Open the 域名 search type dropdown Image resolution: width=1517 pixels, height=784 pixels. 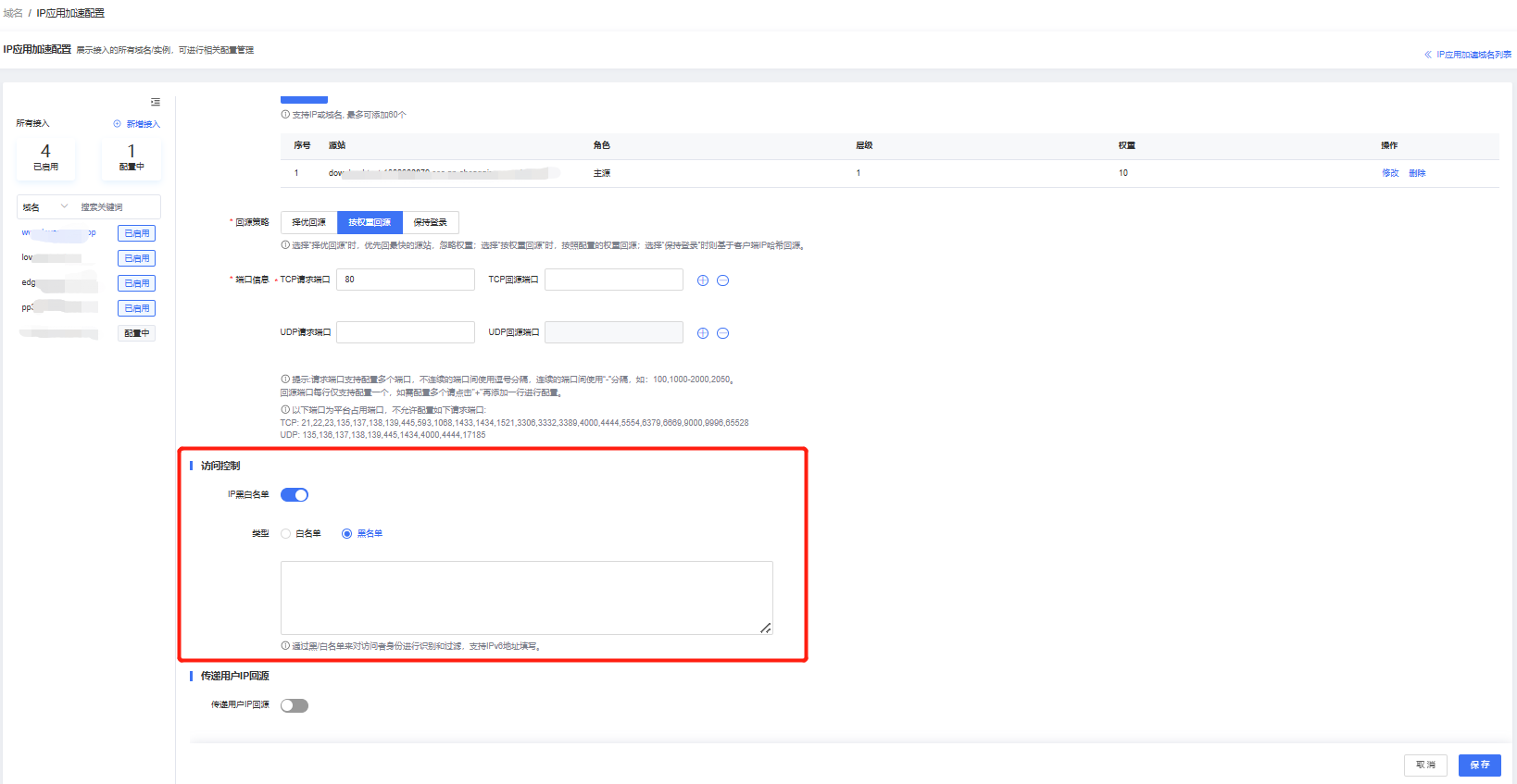click(x=45, y=207)
